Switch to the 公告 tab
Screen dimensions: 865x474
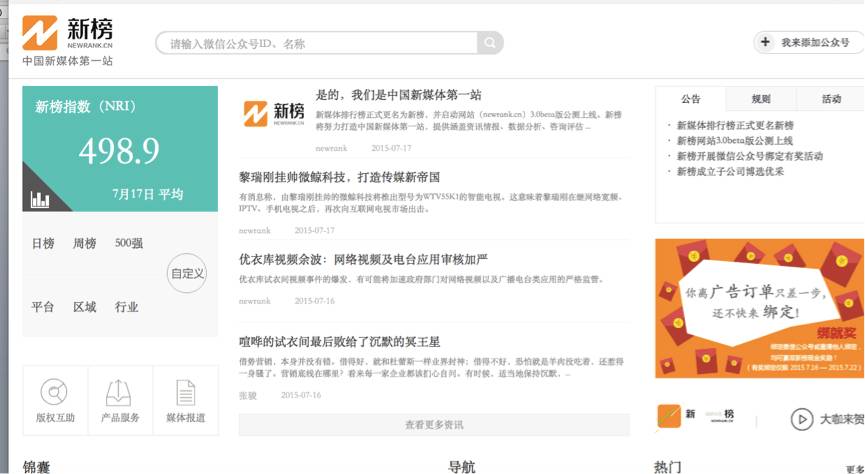(x=691, y=99)
